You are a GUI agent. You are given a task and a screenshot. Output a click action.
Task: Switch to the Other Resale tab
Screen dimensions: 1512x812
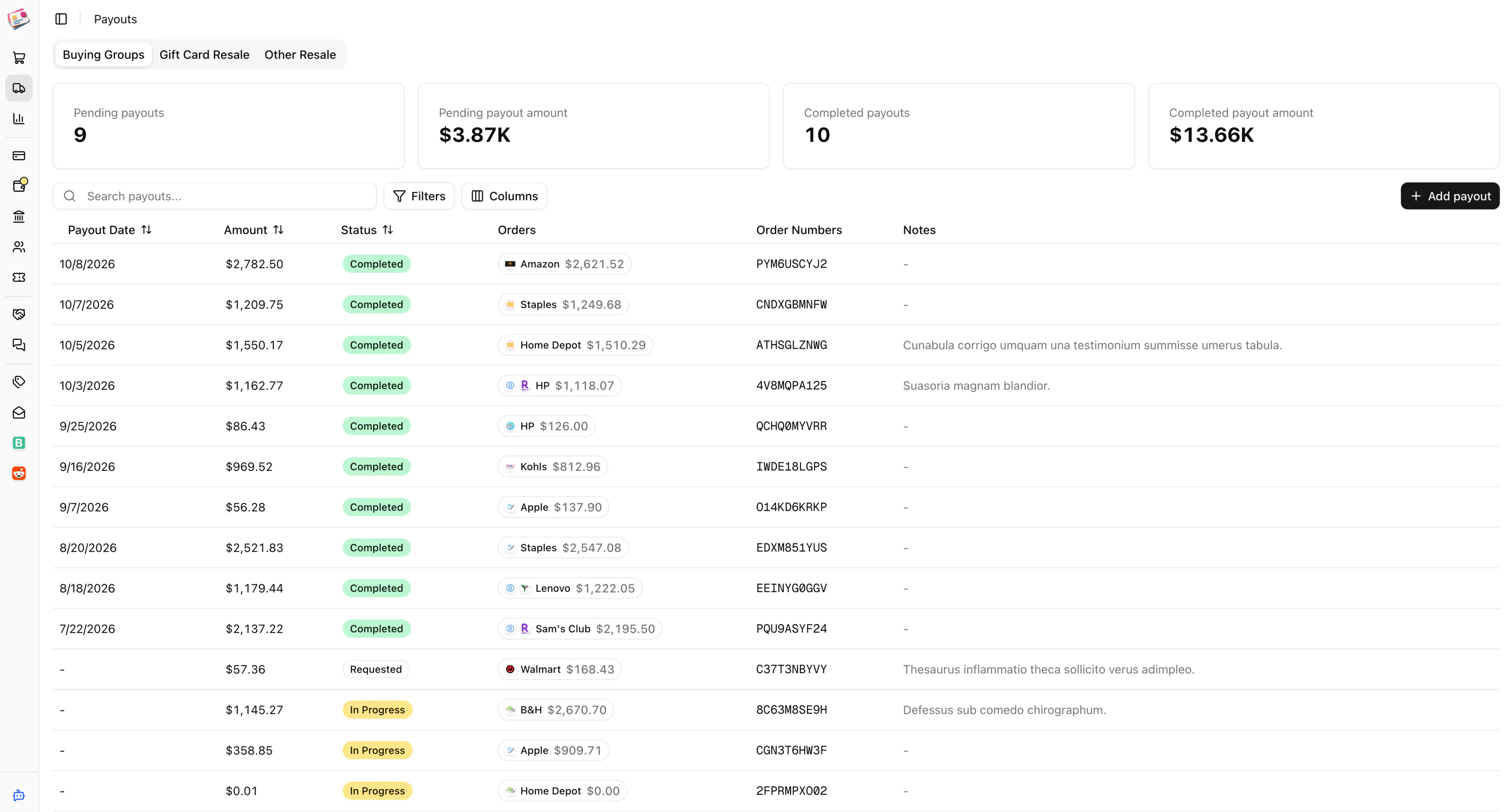click(300, 55)
